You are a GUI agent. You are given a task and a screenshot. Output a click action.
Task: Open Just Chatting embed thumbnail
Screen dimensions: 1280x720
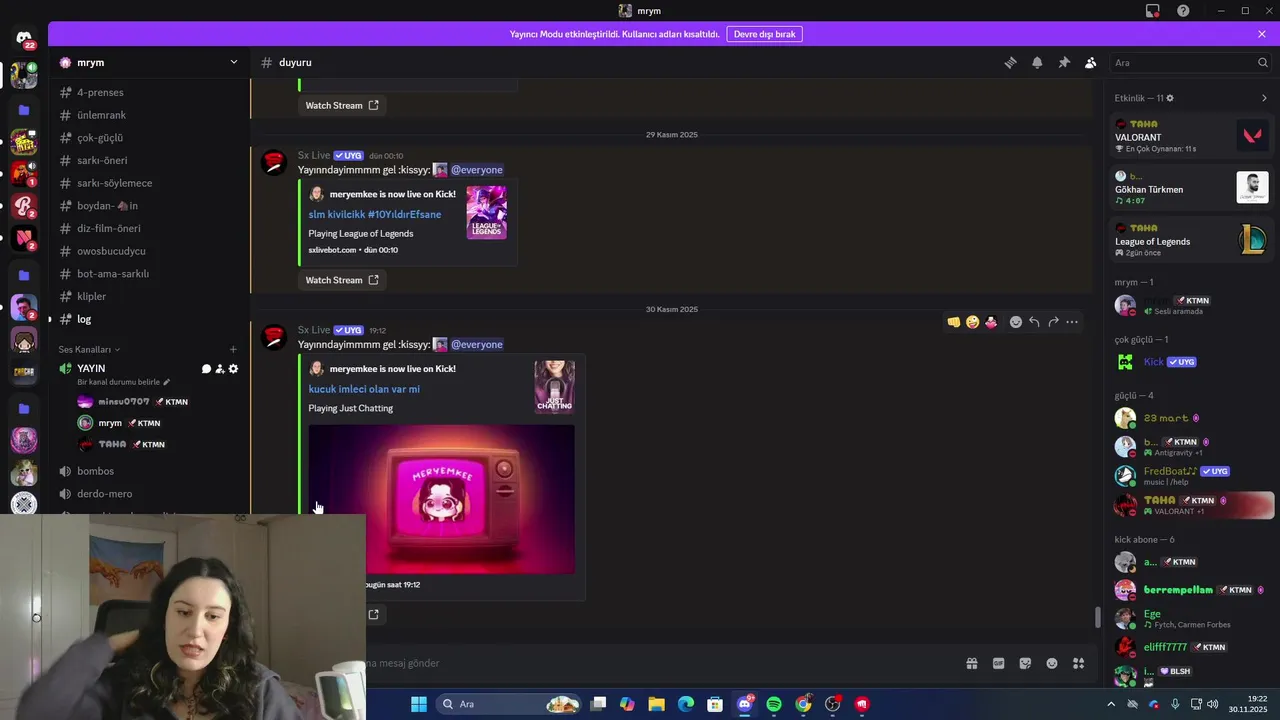click(554, 387)
